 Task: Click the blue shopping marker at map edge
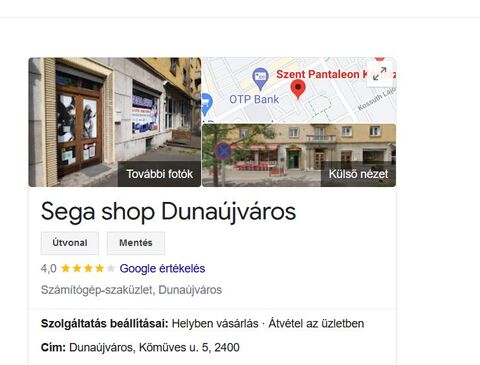click(207, 104)
